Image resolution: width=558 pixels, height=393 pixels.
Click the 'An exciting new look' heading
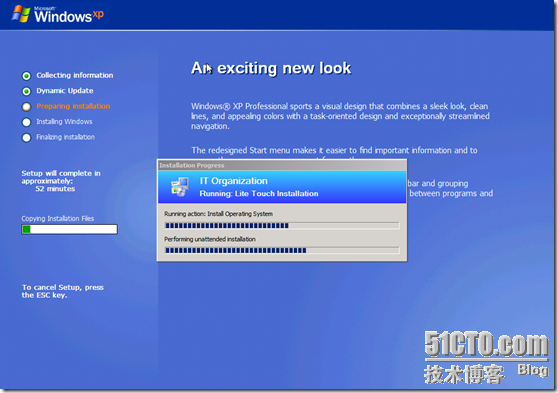[271, 68]
